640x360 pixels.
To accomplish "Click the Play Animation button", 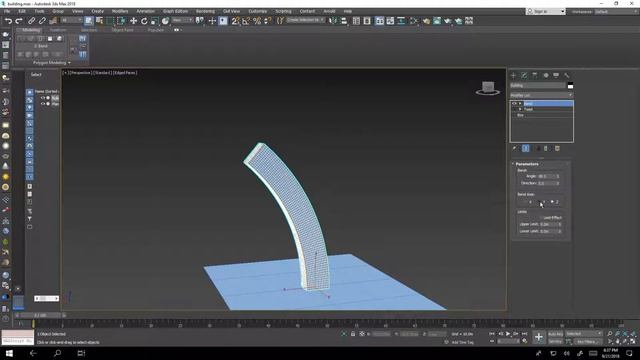I will click(508, 334).
